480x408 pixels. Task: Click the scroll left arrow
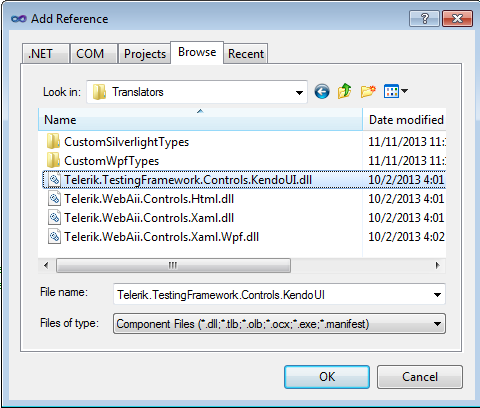point(46,265)
